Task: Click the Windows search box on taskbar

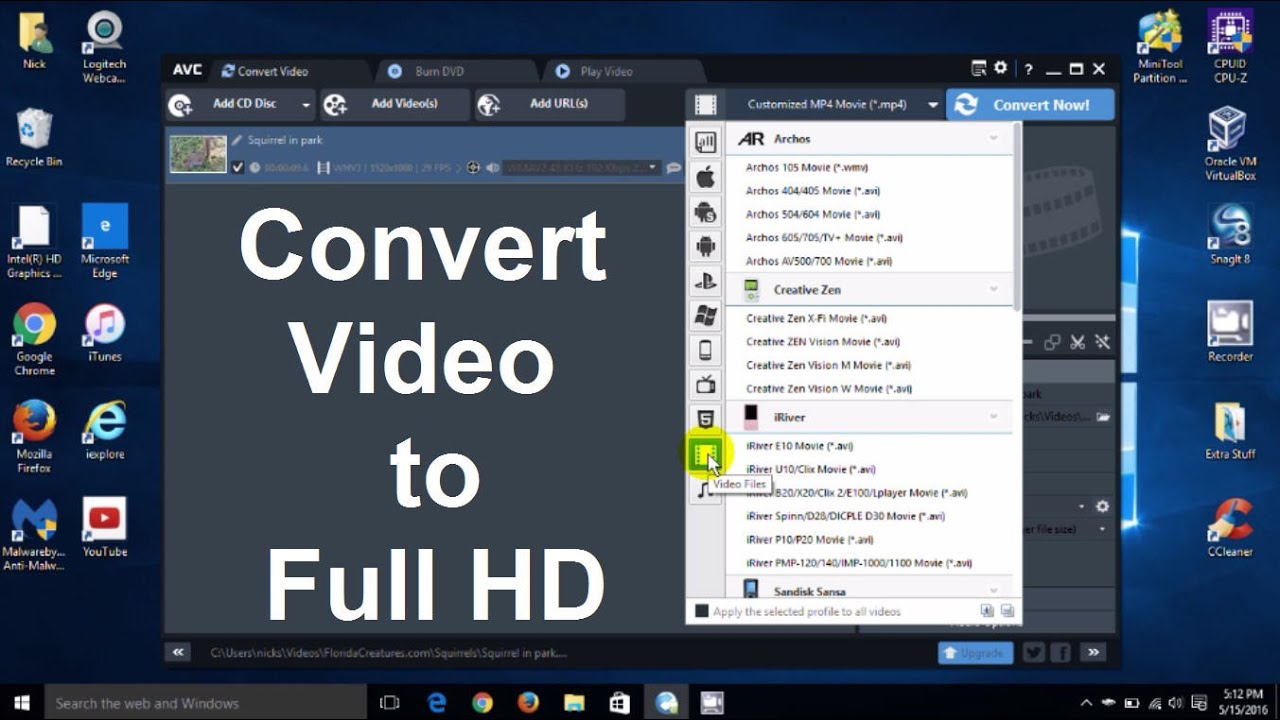Action: coord(205,703)
